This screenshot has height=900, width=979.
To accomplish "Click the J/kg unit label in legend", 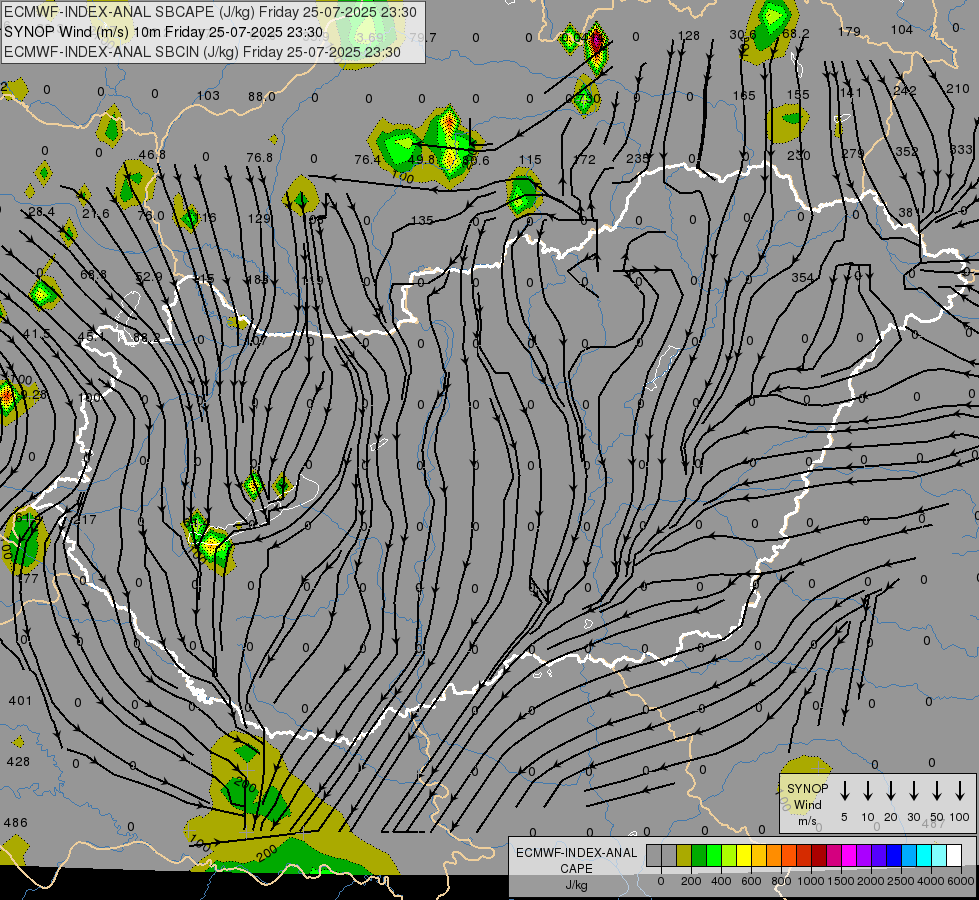I will pos(576,885).
